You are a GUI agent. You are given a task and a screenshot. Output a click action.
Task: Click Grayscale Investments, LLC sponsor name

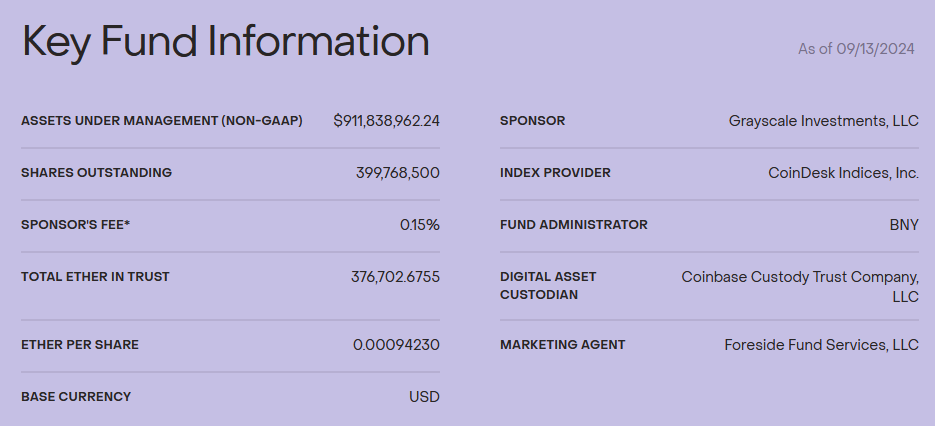coord(823,121)
